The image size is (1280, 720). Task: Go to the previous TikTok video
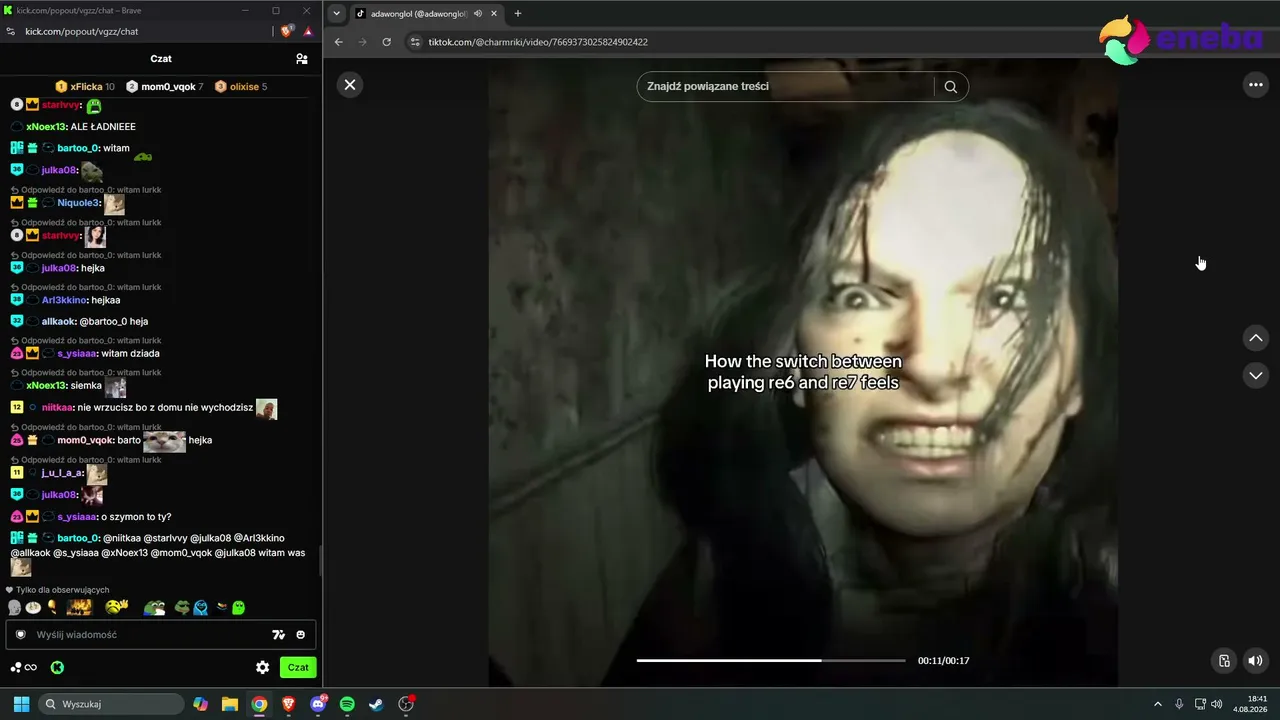click(1256, 338)
